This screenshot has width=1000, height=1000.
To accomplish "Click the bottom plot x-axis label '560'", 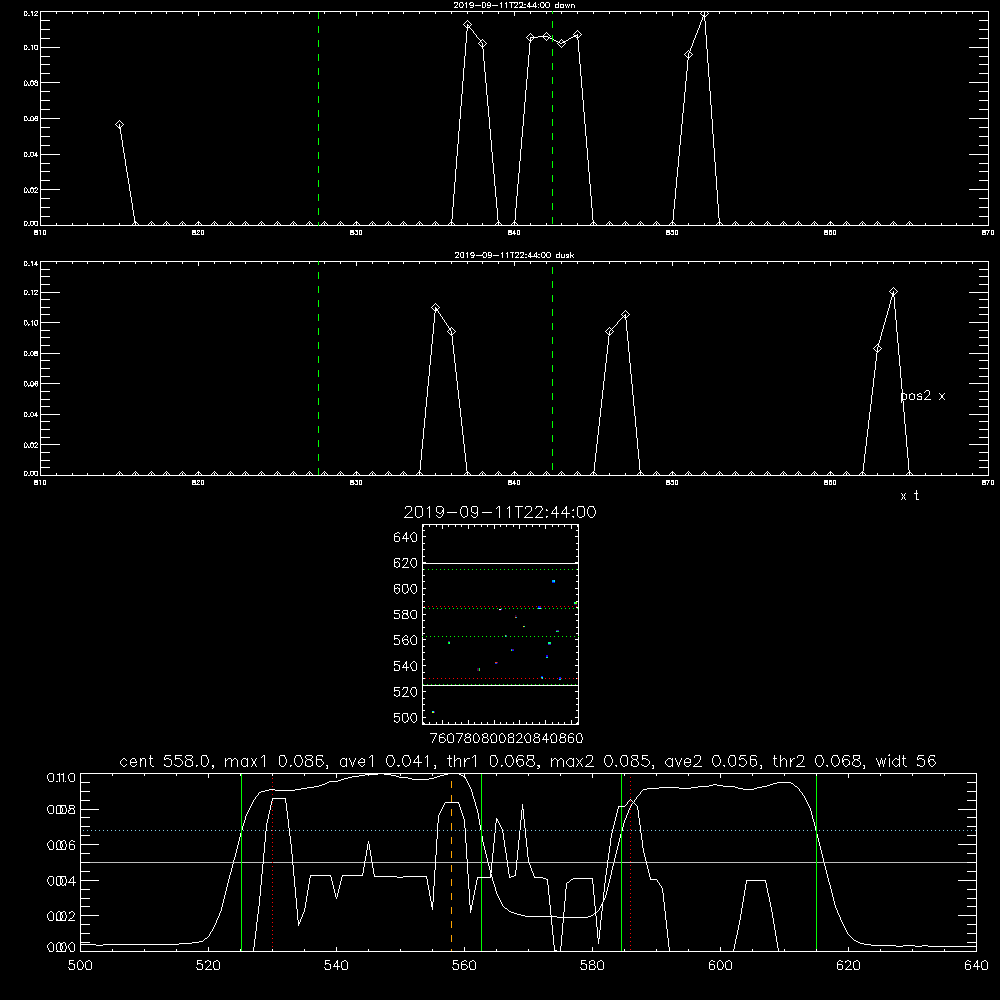I will click(x=464, y=966).
